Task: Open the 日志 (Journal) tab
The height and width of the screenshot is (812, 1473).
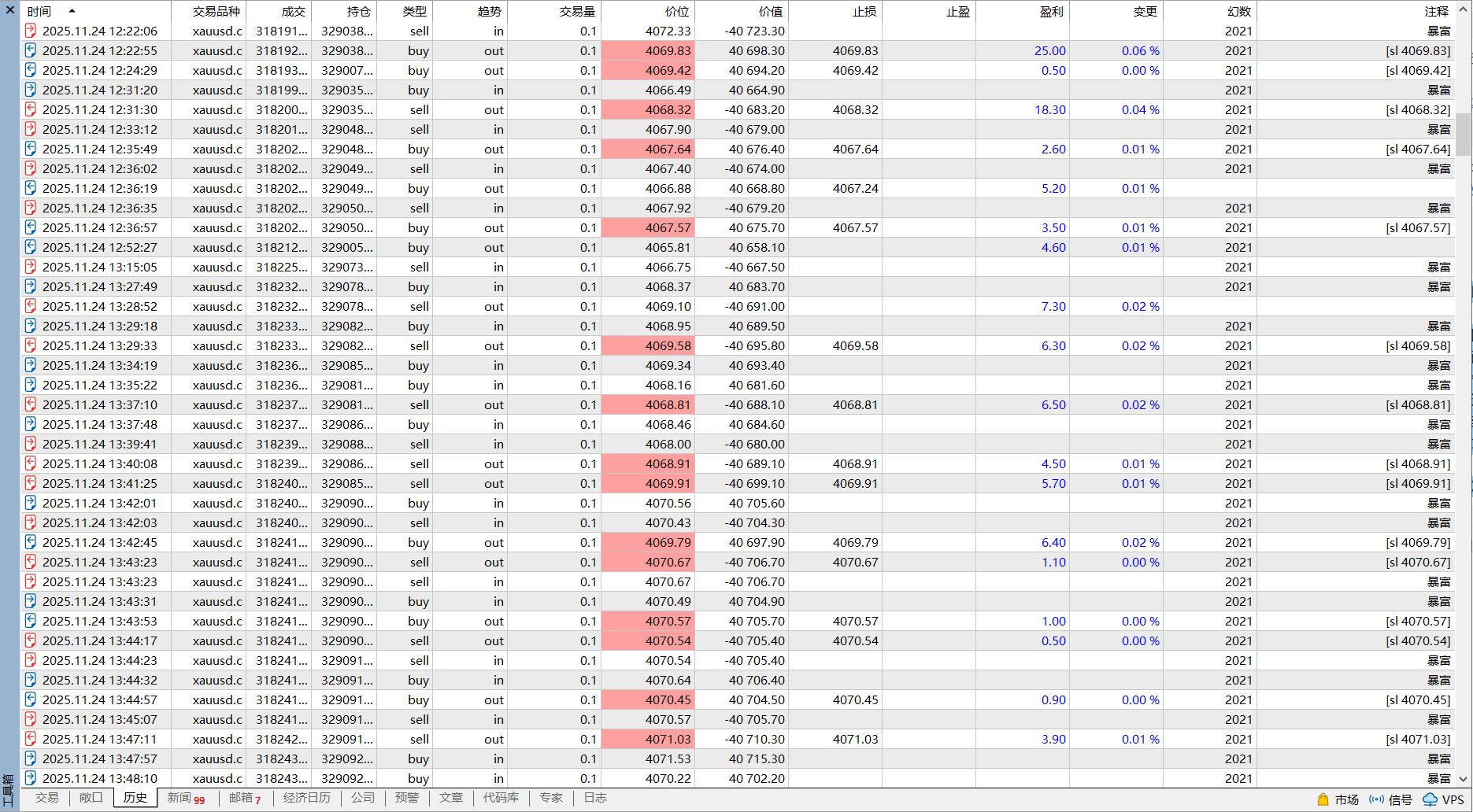Action: tap(594, 798)
